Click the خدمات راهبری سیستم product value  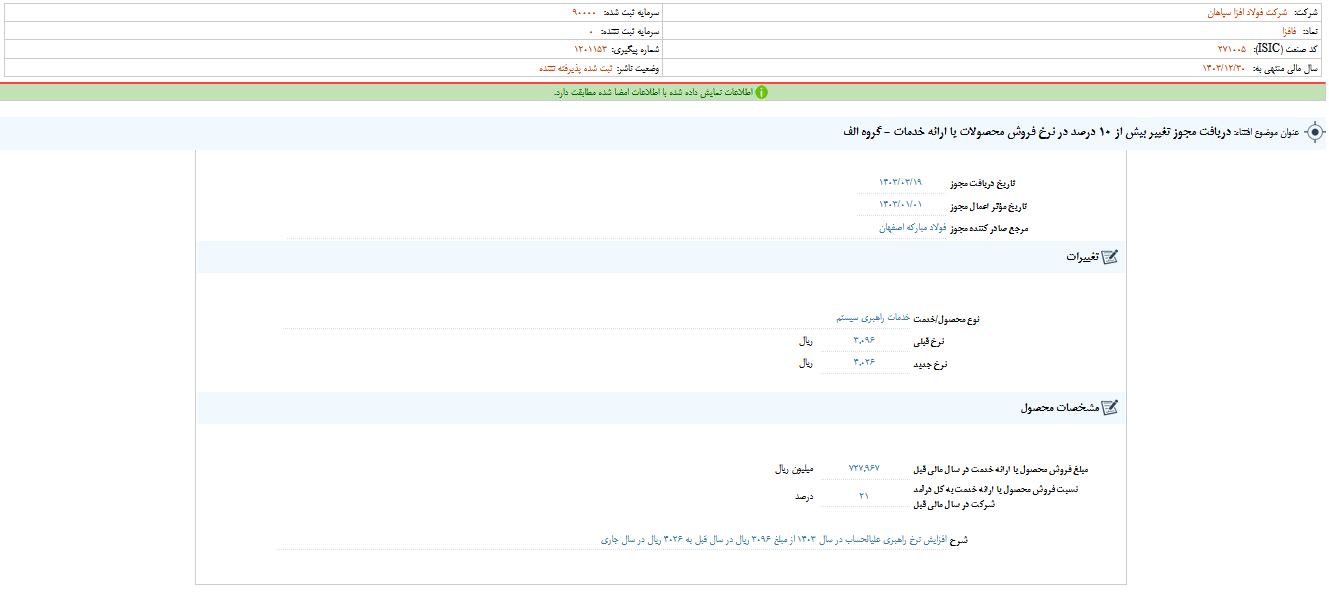click(876, 318)
